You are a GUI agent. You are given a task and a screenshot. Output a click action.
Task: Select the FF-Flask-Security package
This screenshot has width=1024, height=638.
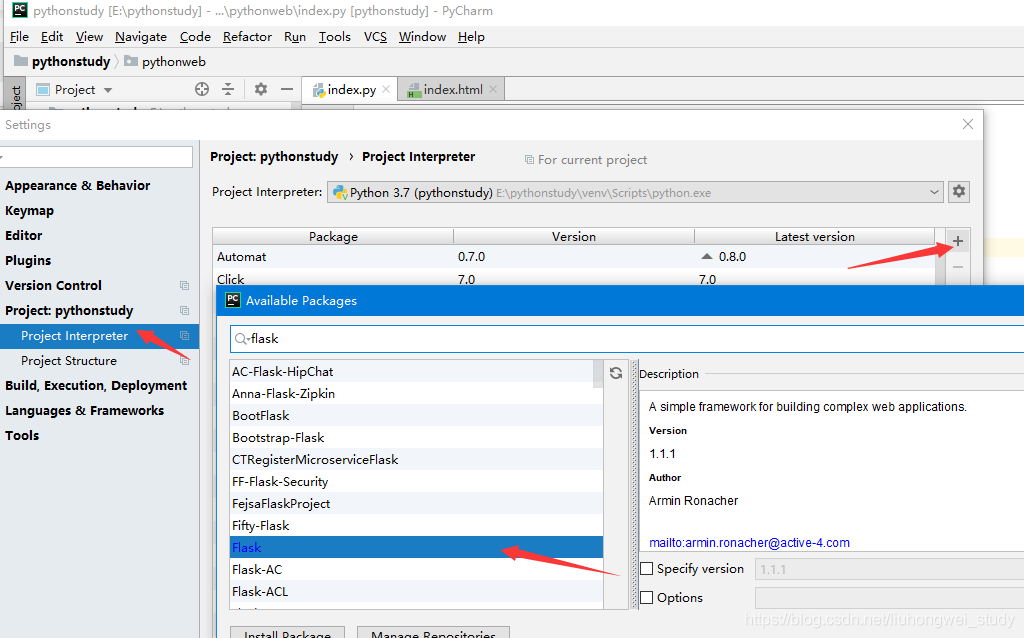[416, 481]
